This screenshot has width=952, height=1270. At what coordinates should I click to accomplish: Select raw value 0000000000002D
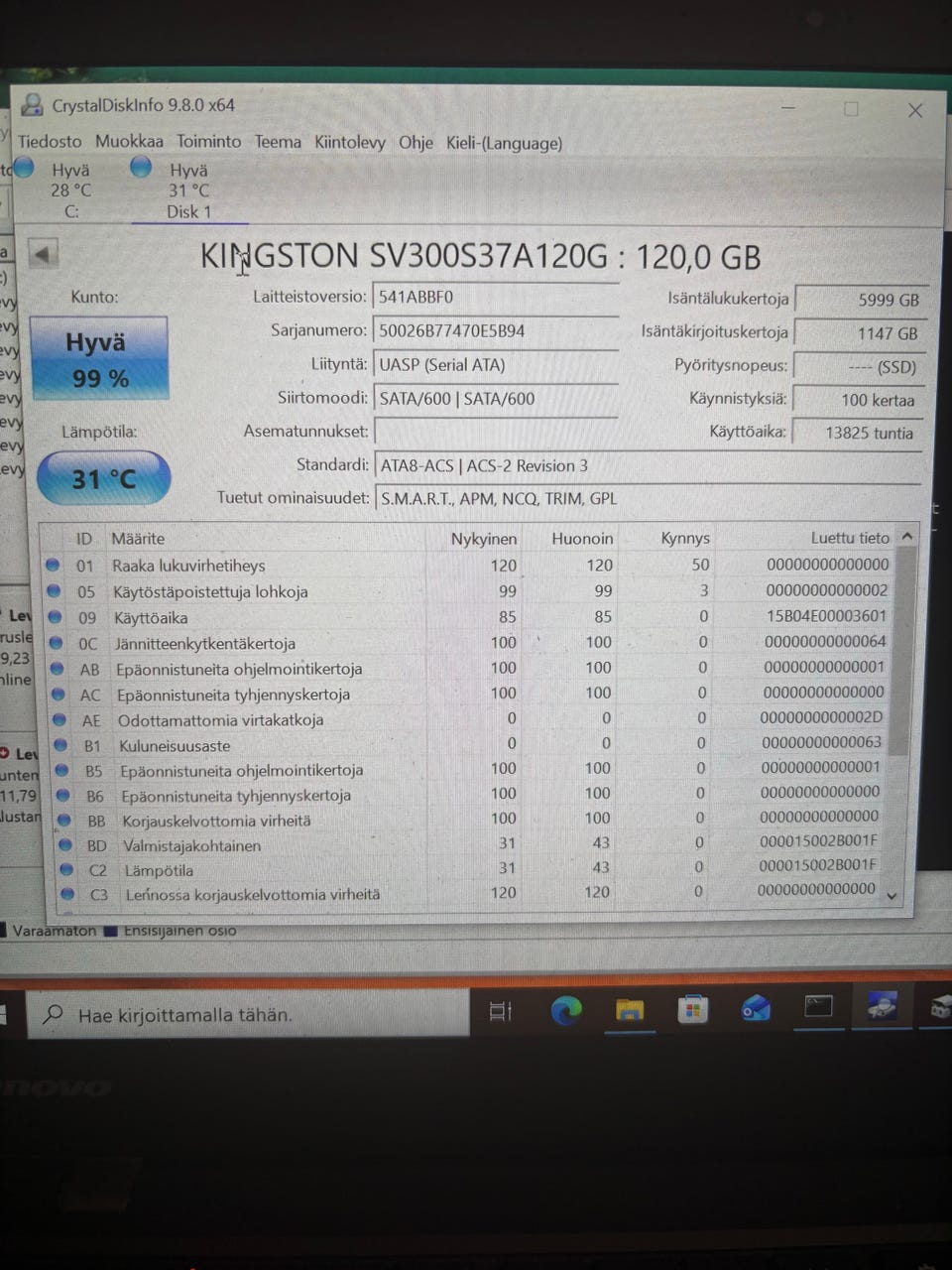click(x=821, y=717)
